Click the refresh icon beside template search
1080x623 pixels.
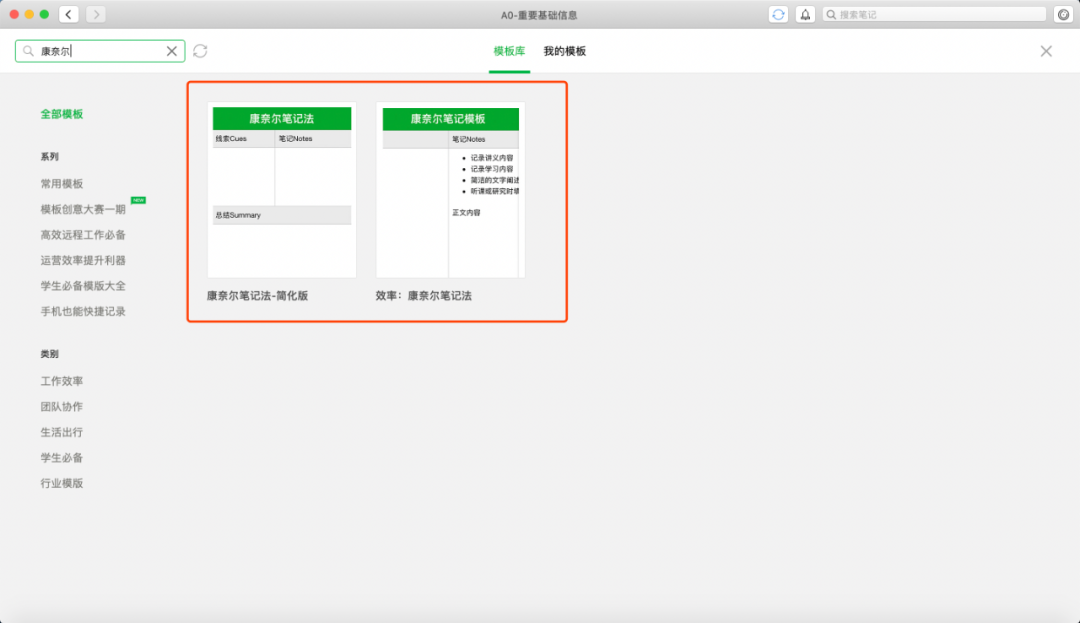[200, 51]
